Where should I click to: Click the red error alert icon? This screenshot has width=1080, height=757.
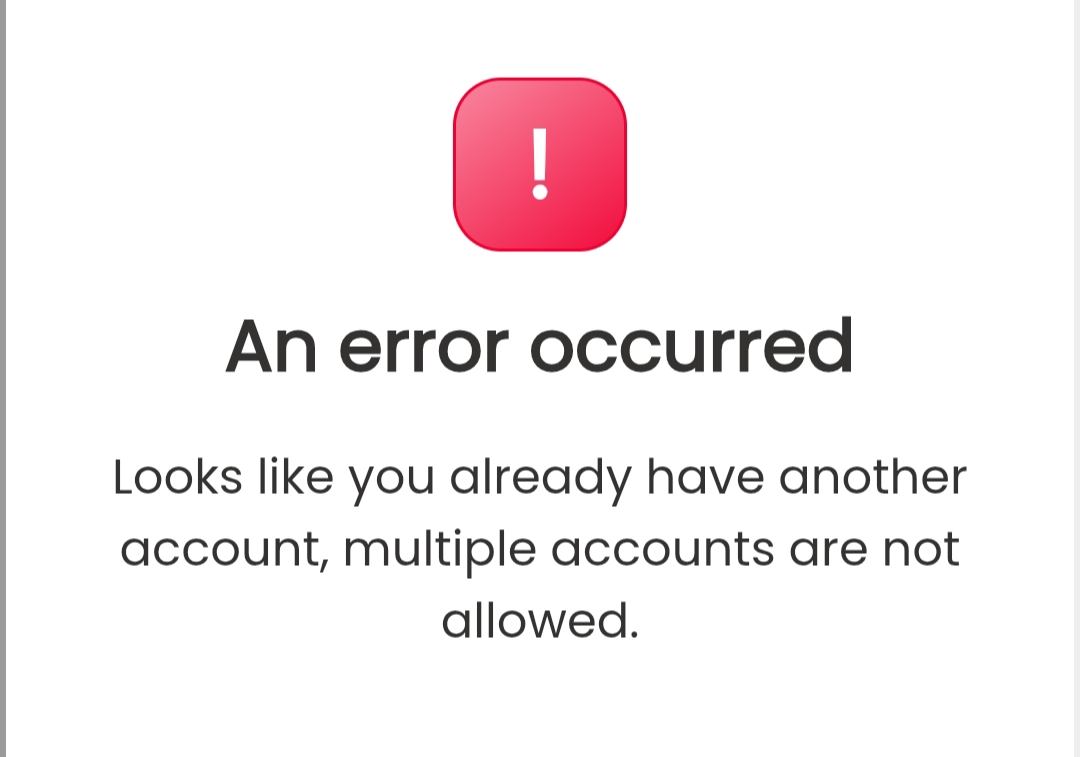click(540, 165)
